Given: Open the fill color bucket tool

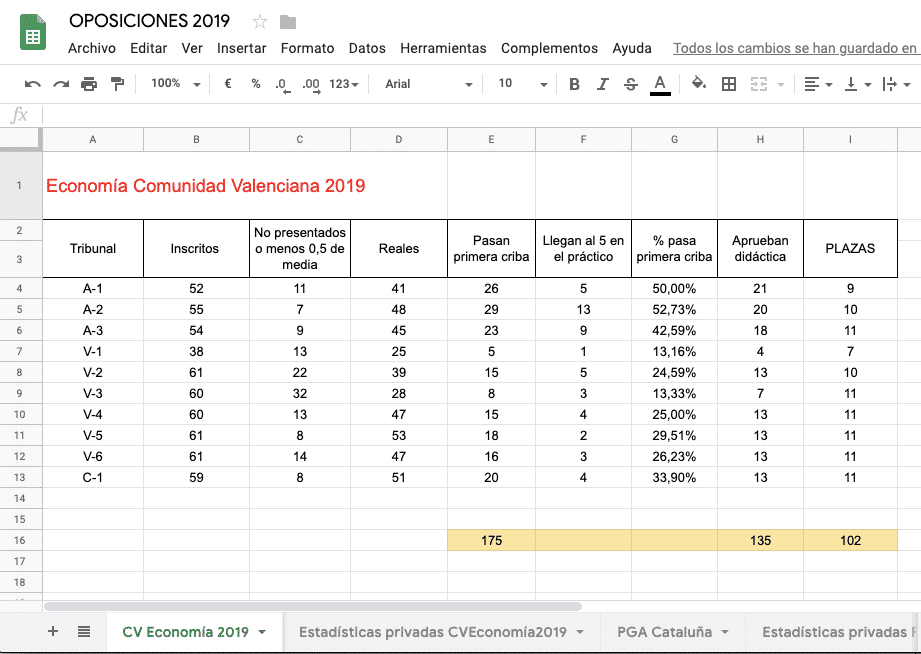Looking at the screenshot, I should (x=699, y=84).
